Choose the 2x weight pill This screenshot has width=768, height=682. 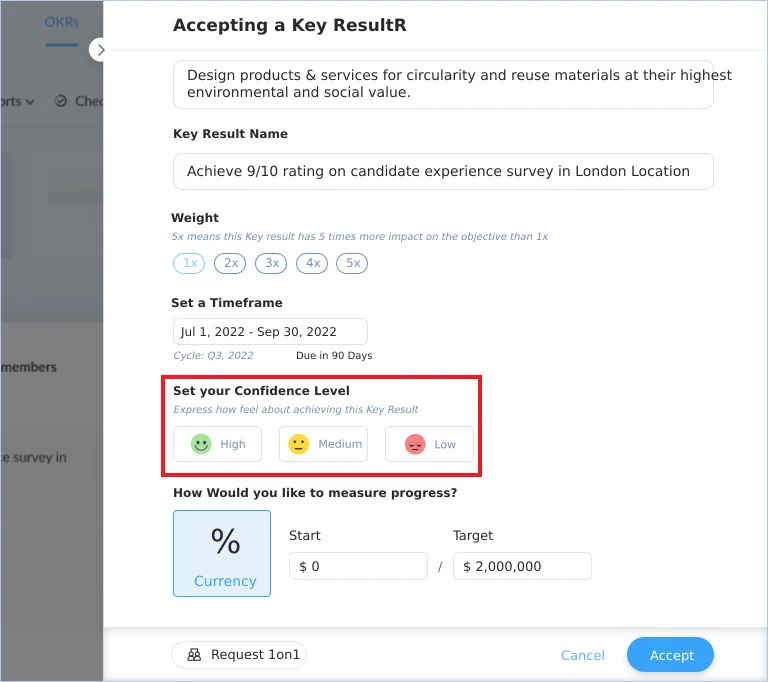point(230,264)
